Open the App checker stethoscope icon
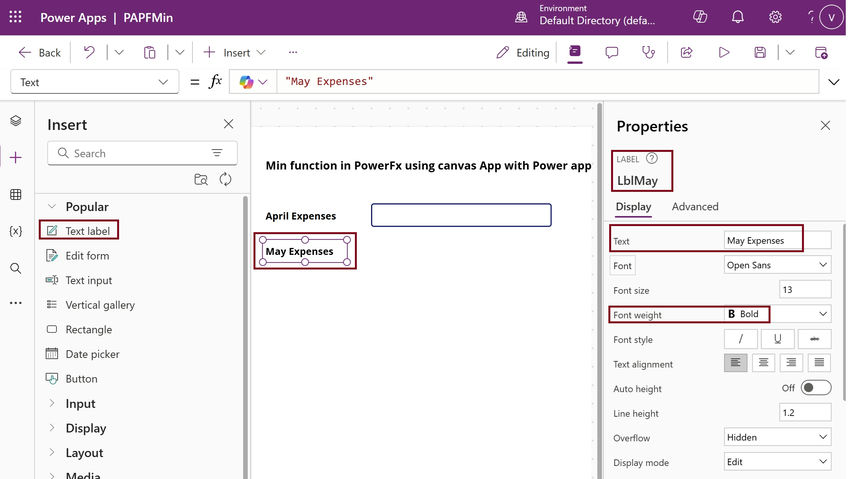The image size is (850, 479). (648, 53)
